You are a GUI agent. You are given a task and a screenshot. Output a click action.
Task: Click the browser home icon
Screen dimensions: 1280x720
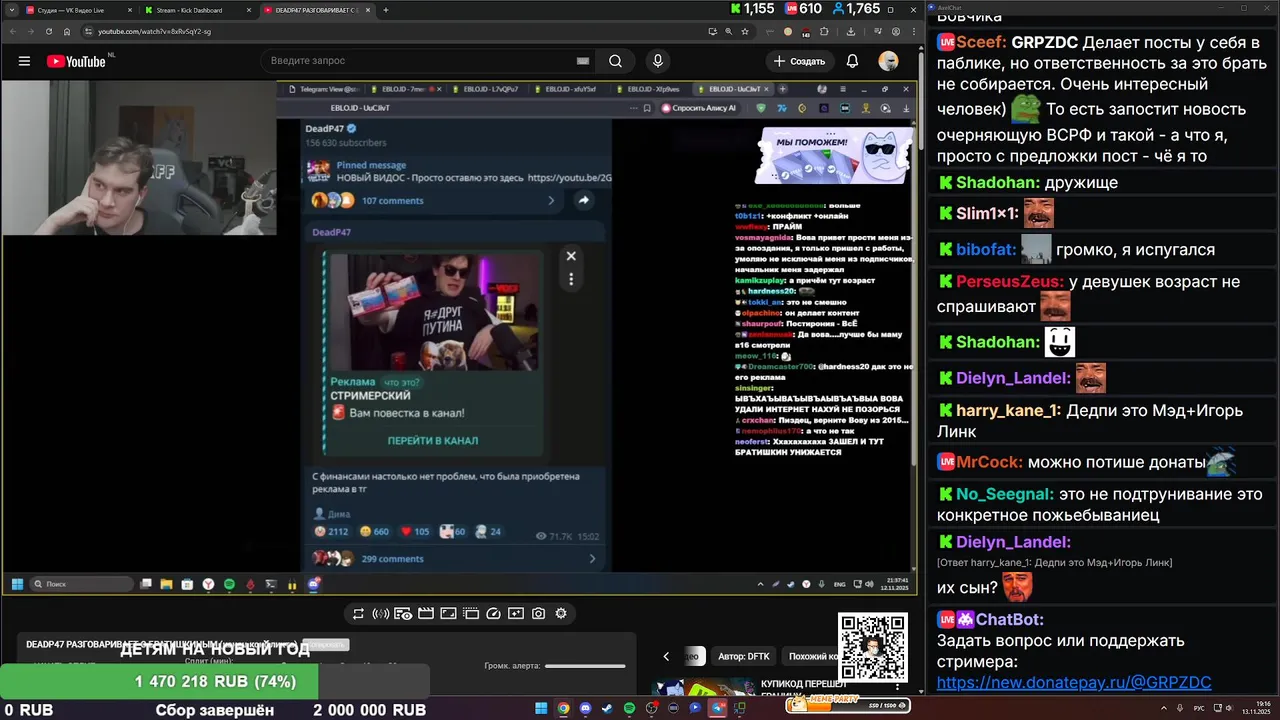[x=66, y=31]
